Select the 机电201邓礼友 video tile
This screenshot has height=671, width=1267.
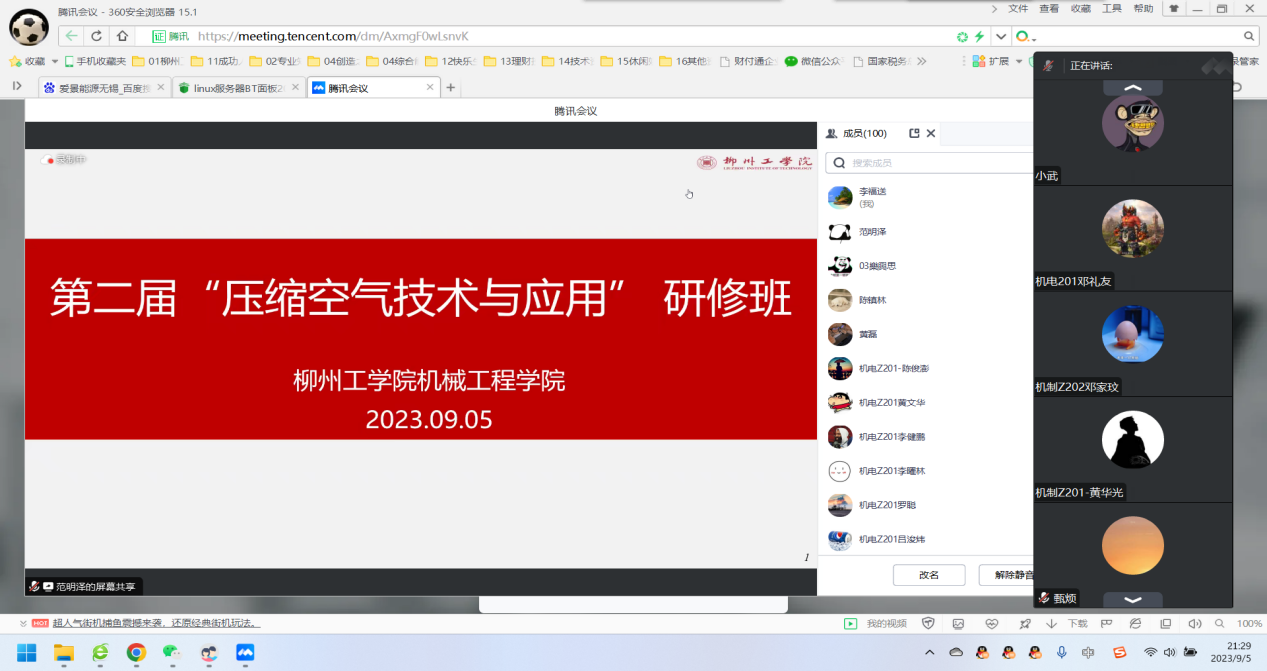(x=1133, y=238)
